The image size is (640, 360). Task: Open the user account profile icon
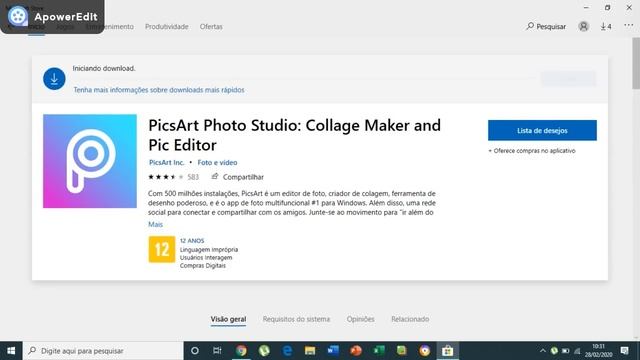coord(584,27)
